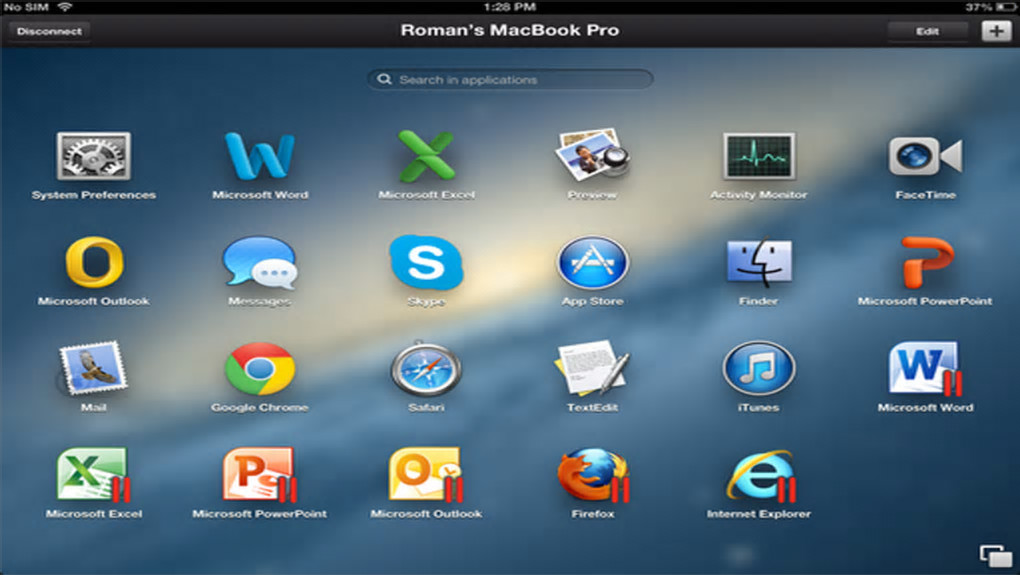Click the "Activity Monitor" label text
The image size is (1020, 575).
pos(758,194)
